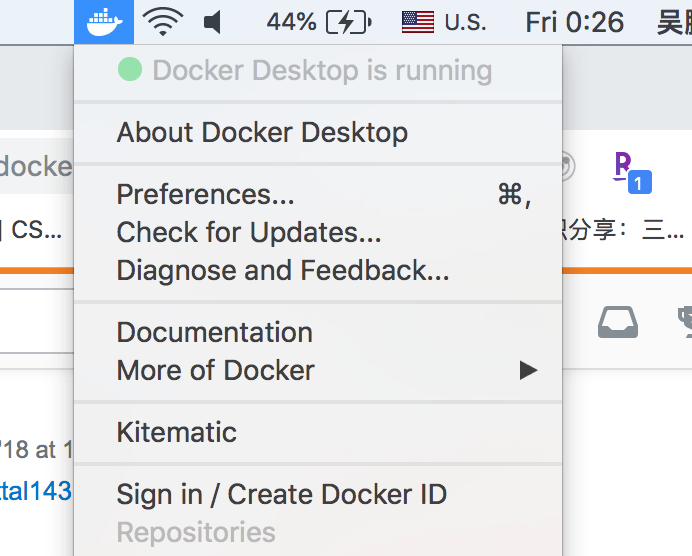Open Docker Documentation menu entry
The width and height of the screenshot is (692, 556).
pos(215,332)
